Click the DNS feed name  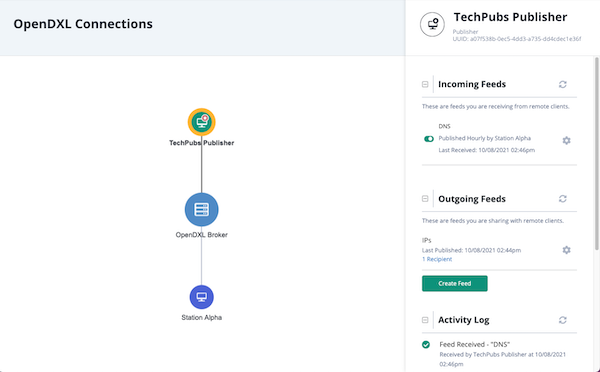click(x=444, y=126)
